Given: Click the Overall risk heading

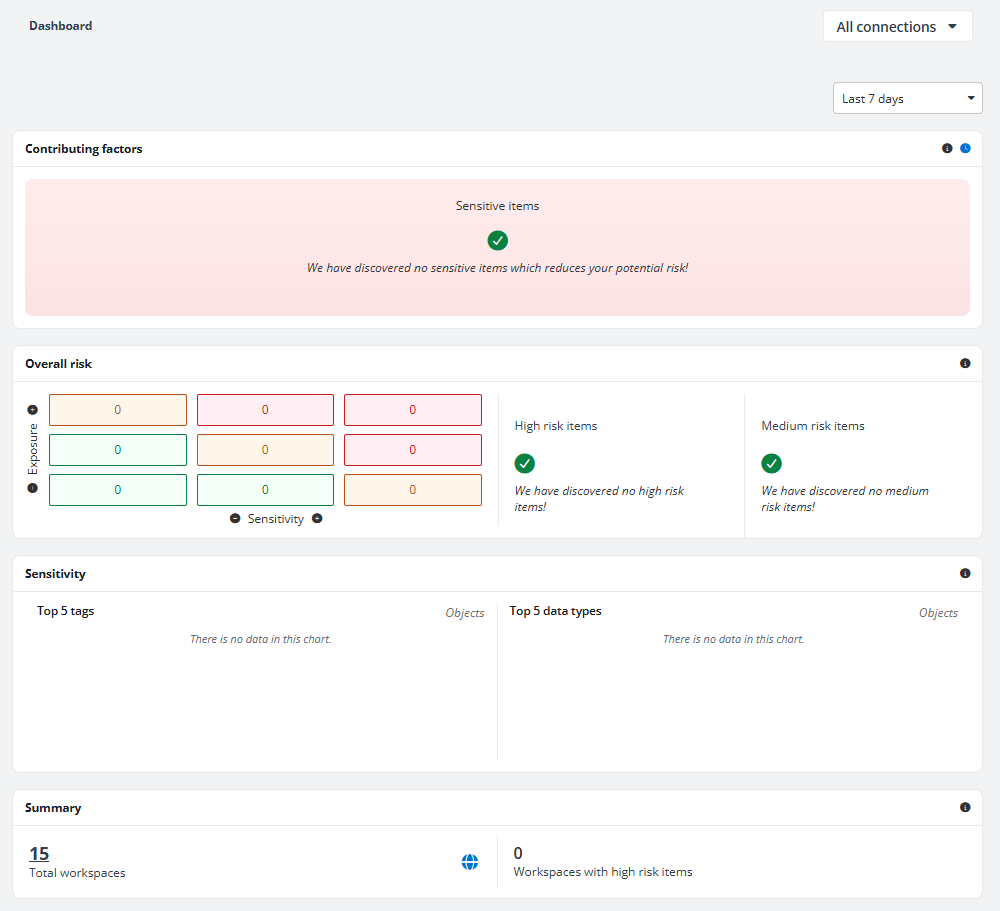Looking at the screenshot, I should [x=59, y=364].
